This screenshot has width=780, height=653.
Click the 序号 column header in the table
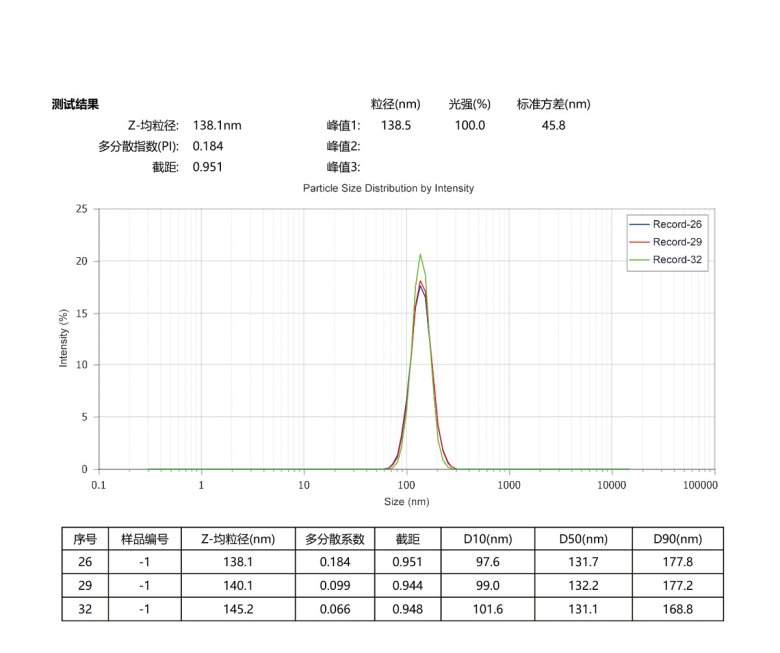(x=84, y=539)
